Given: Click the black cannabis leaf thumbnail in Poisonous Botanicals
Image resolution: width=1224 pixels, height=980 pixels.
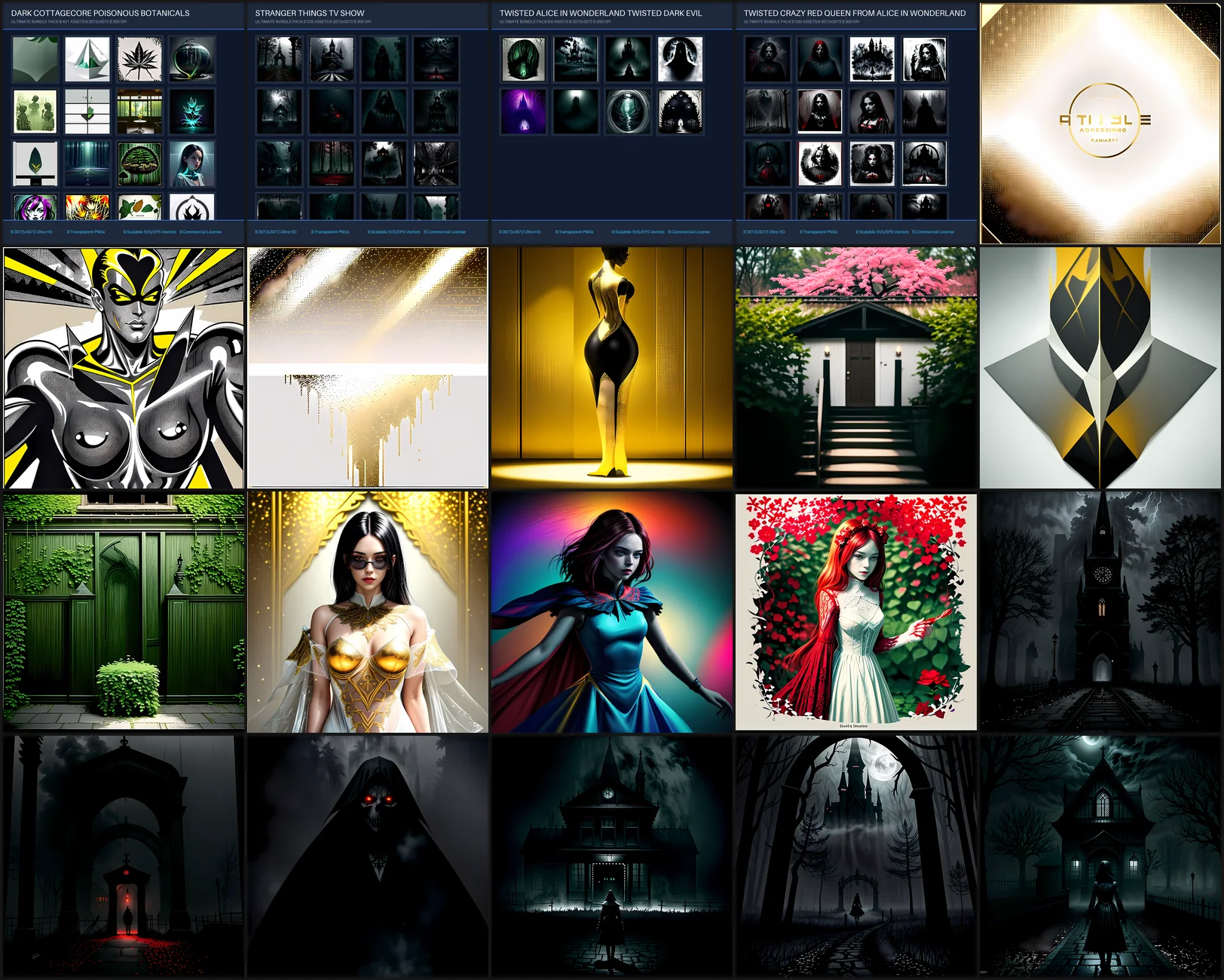Looking at the screenshot, I should coord(139,59).
